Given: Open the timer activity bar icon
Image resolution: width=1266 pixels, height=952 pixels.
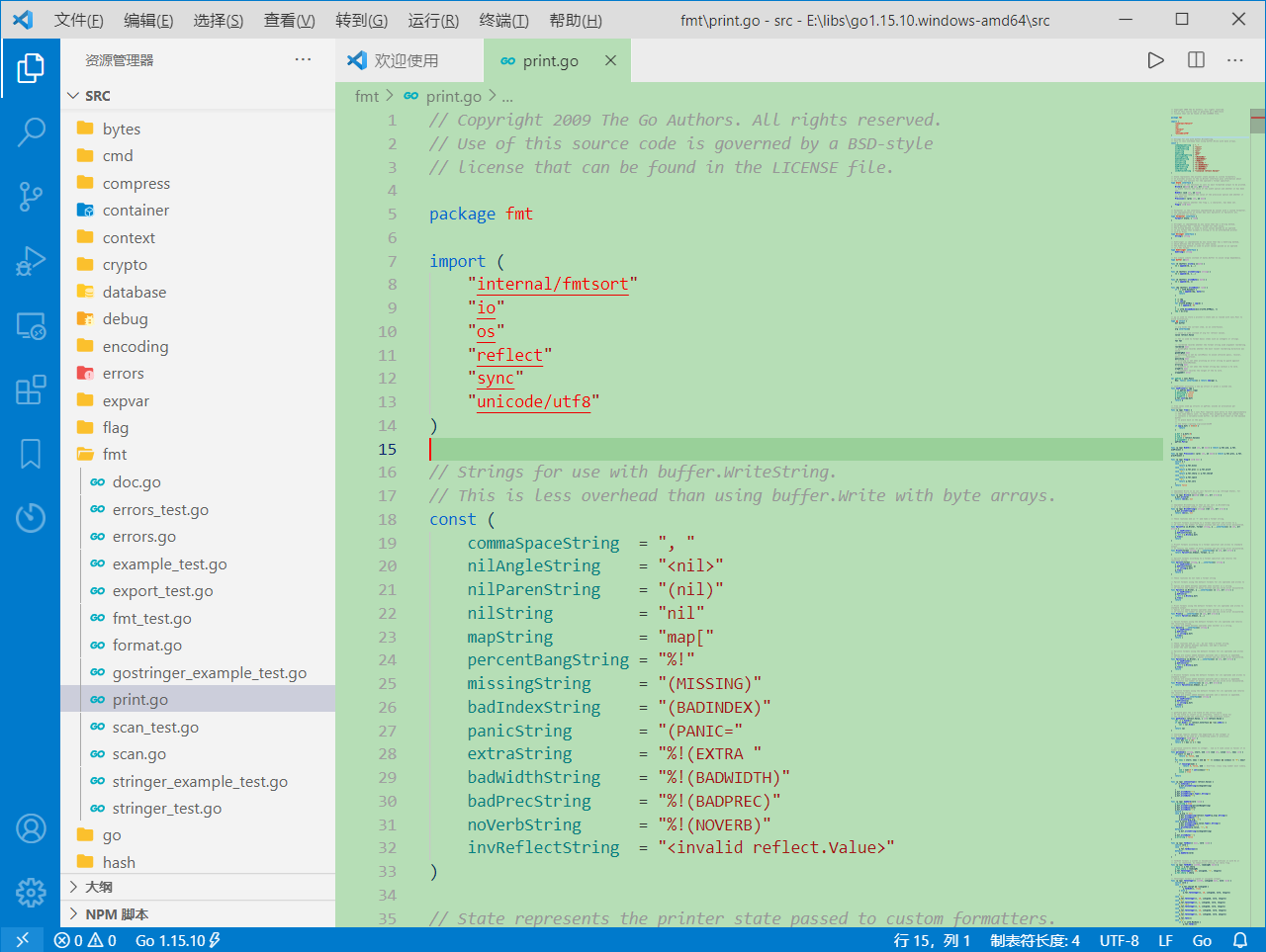Looking at the screenshot, I should pos(31,517).
